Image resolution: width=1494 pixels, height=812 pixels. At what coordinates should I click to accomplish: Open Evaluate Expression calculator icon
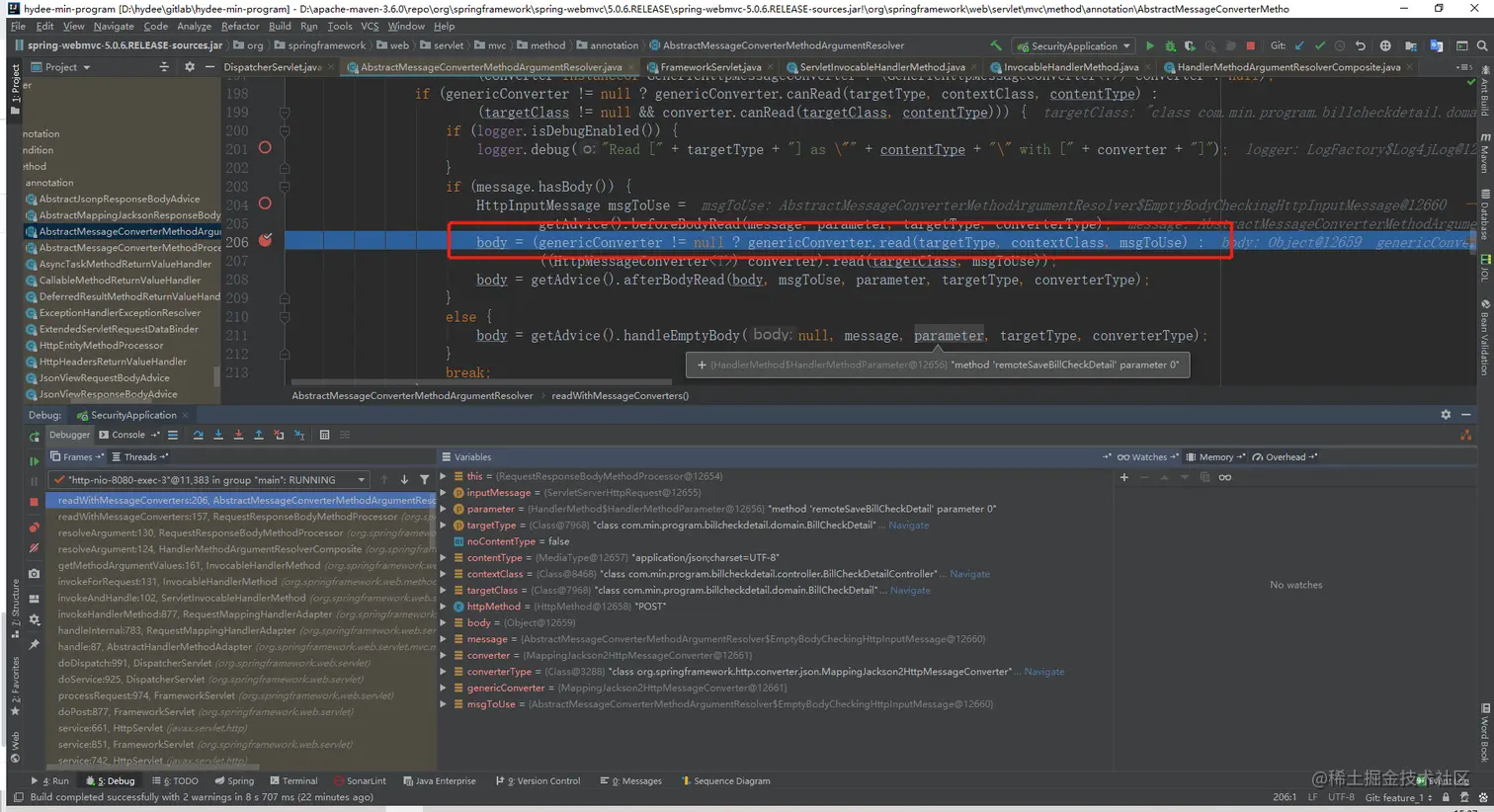coord(324,435)
